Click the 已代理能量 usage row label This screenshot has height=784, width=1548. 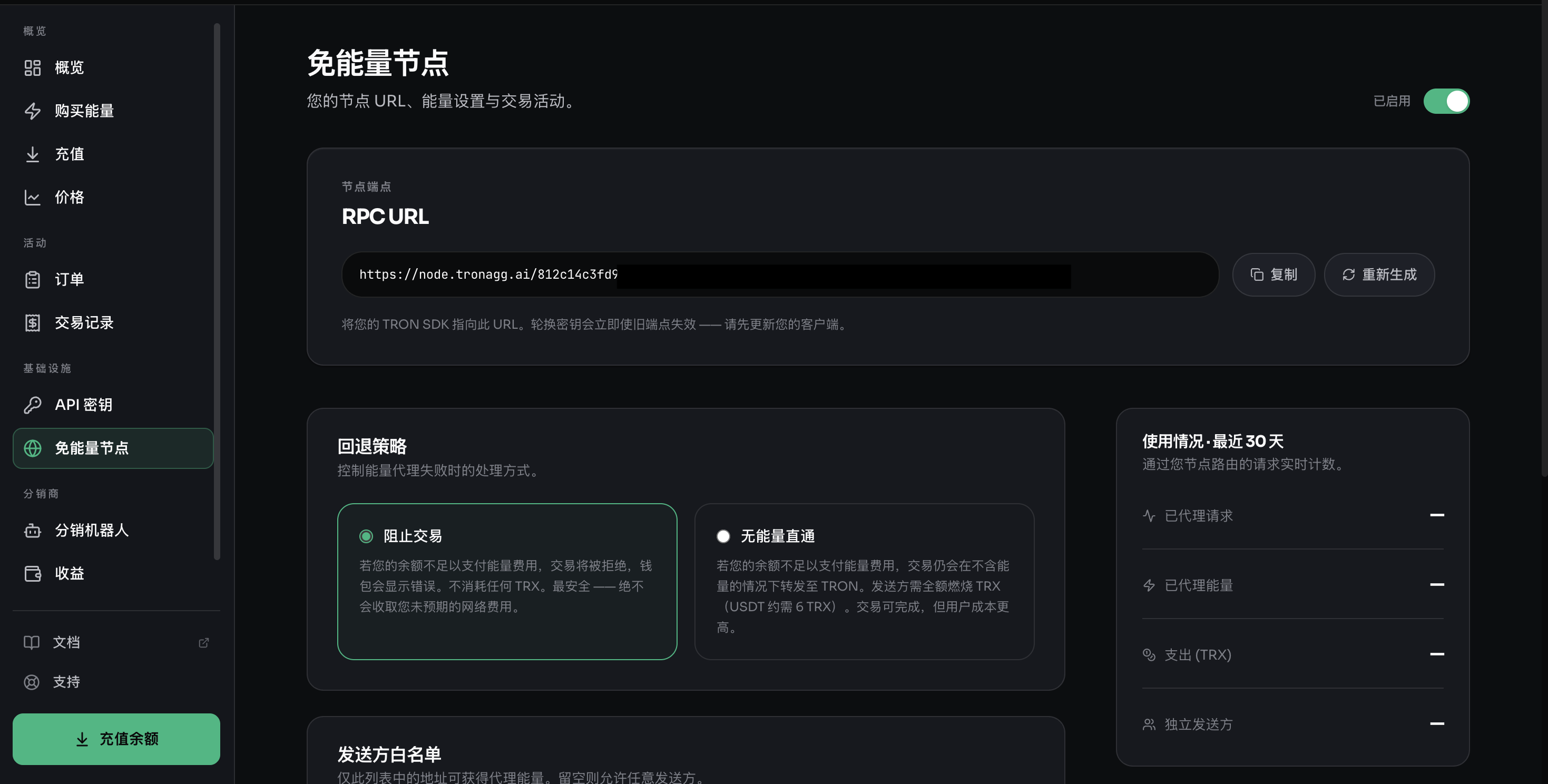pos(1198,586)
